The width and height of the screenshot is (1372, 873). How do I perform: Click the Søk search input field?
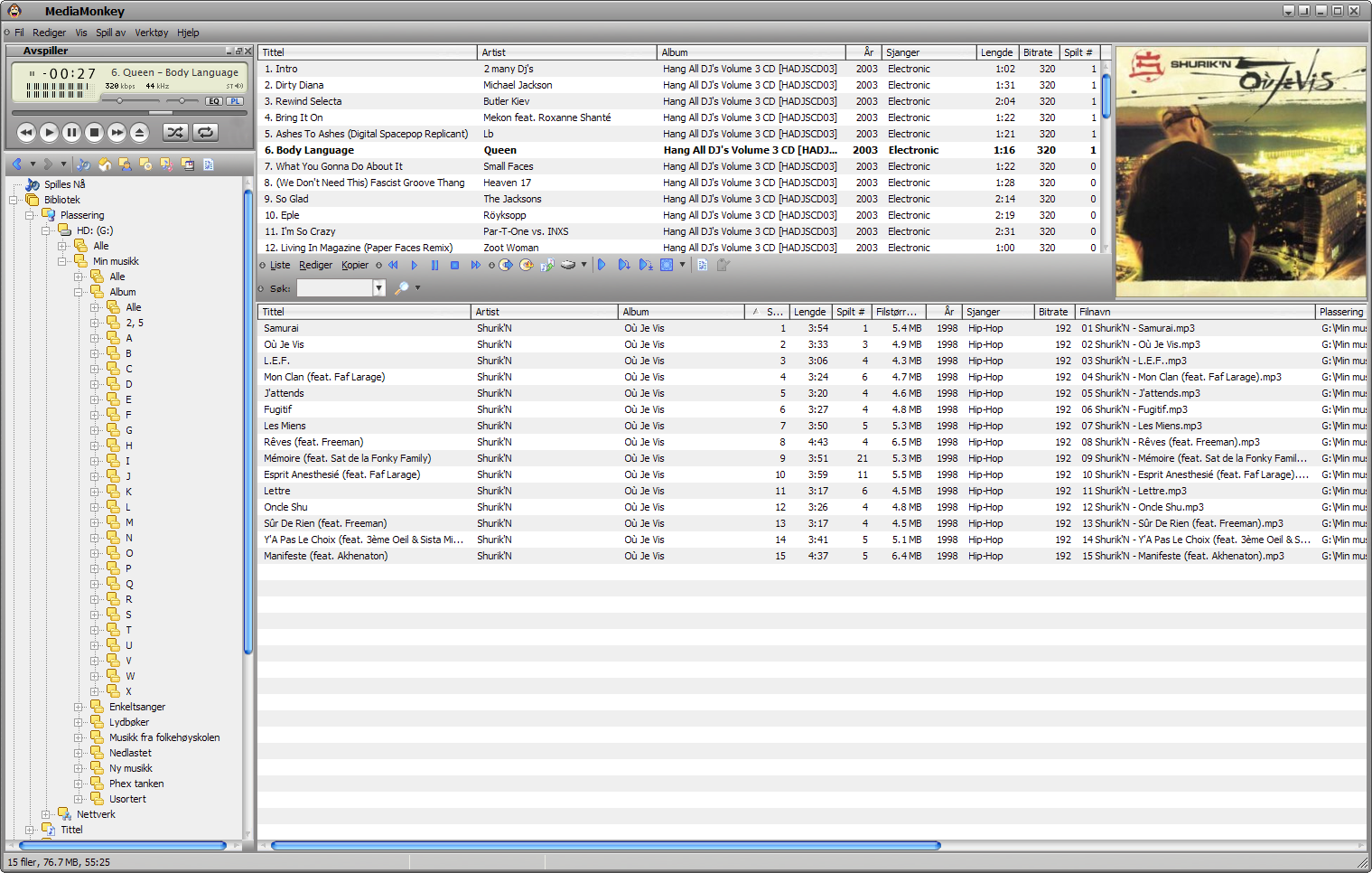(x=334, y=288)
